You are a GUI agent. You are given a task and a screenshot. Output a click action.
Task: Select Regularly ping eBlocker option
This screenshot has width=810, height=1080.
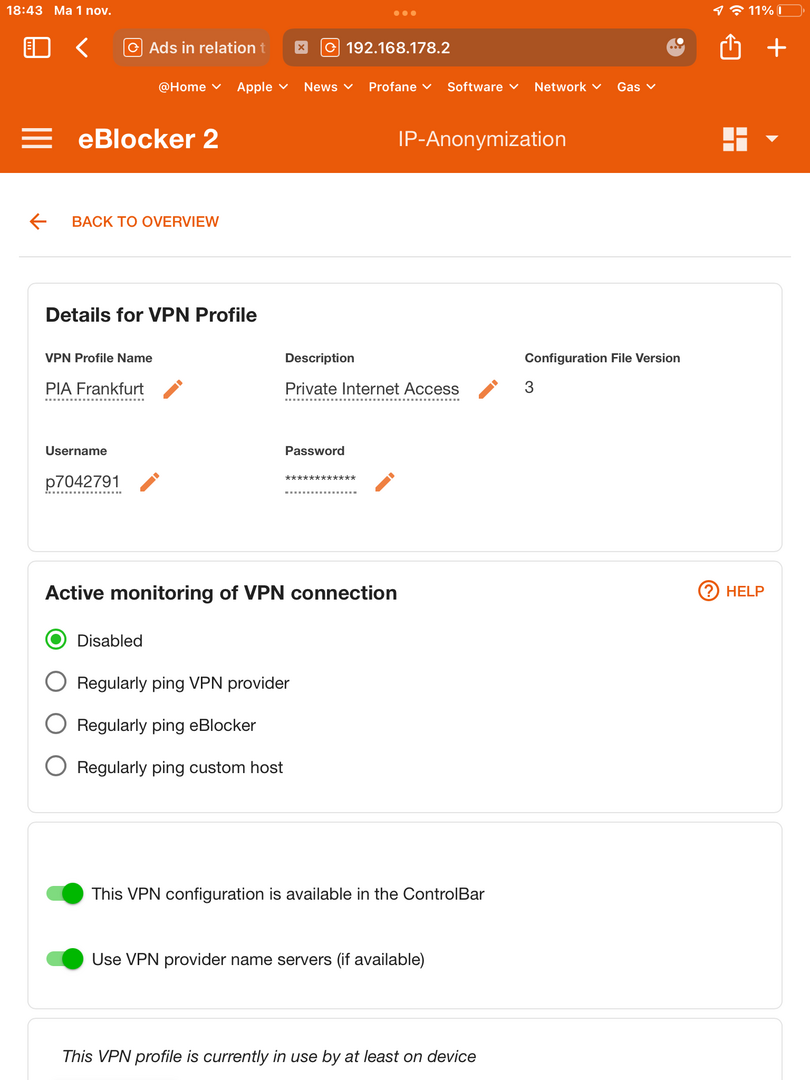click(150, 725)
